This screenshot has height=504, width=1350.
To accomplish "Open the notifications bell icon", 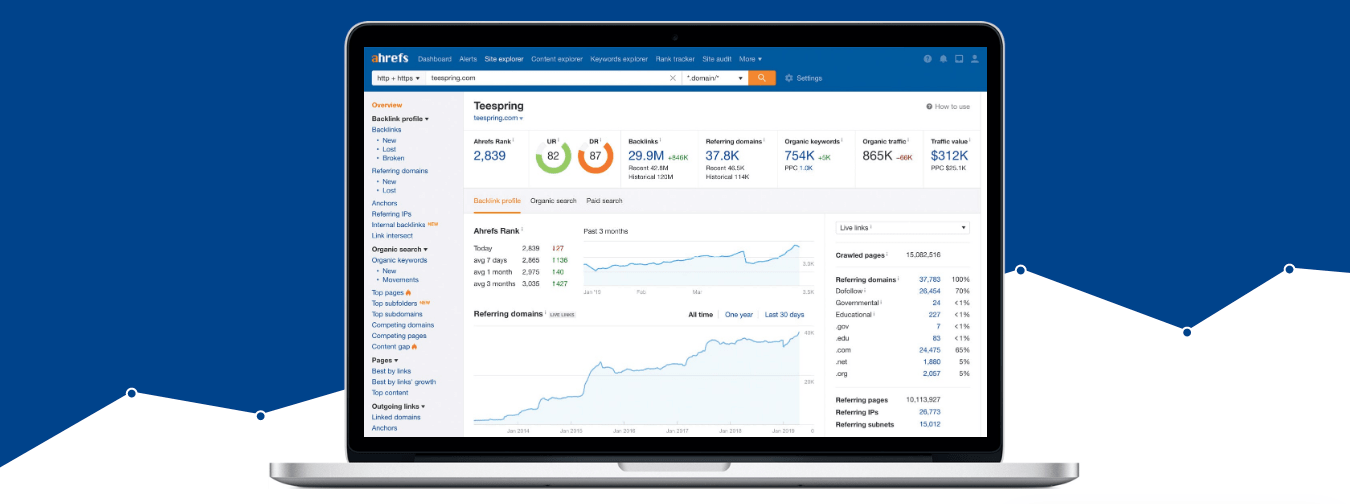I will tap(943, 59).
